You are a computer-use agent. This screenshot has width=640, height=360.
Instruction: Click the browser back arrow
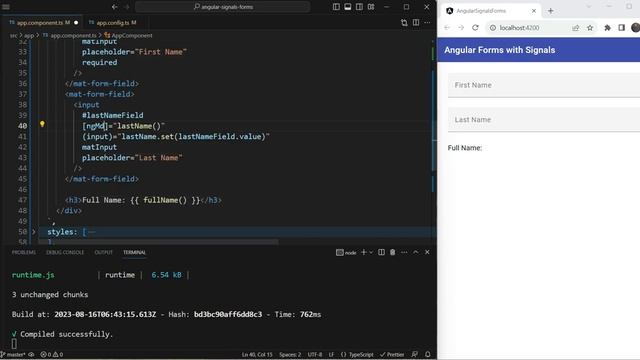(447, 28)
